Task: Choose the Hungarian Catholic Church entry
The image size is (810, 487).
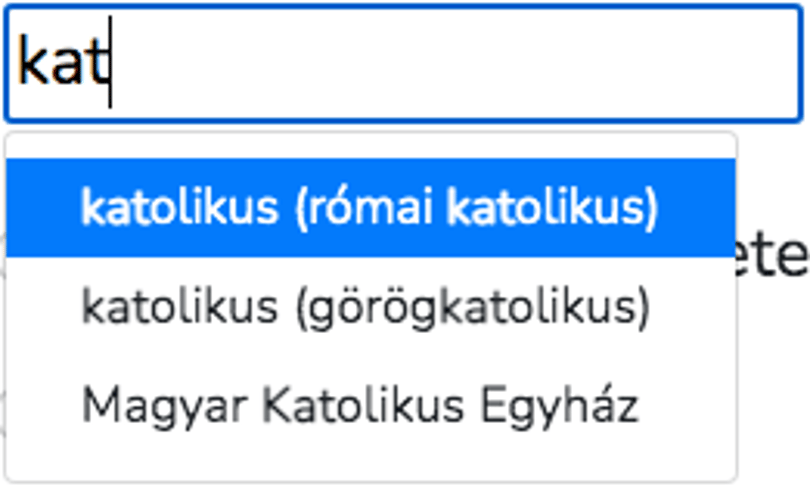Action: point(370,405)
